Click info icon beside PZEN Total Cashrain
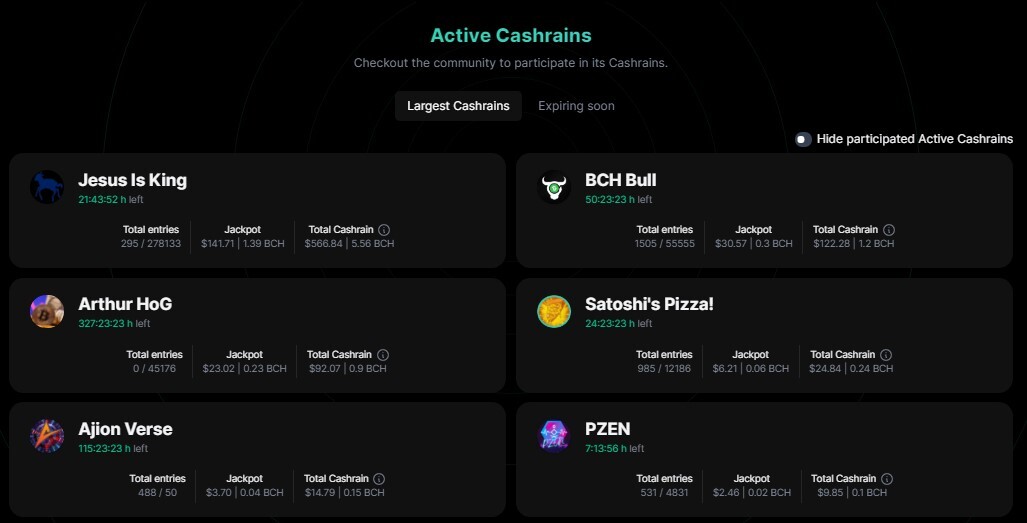Viewport: 1027px width, 523px height. point(887,478)
